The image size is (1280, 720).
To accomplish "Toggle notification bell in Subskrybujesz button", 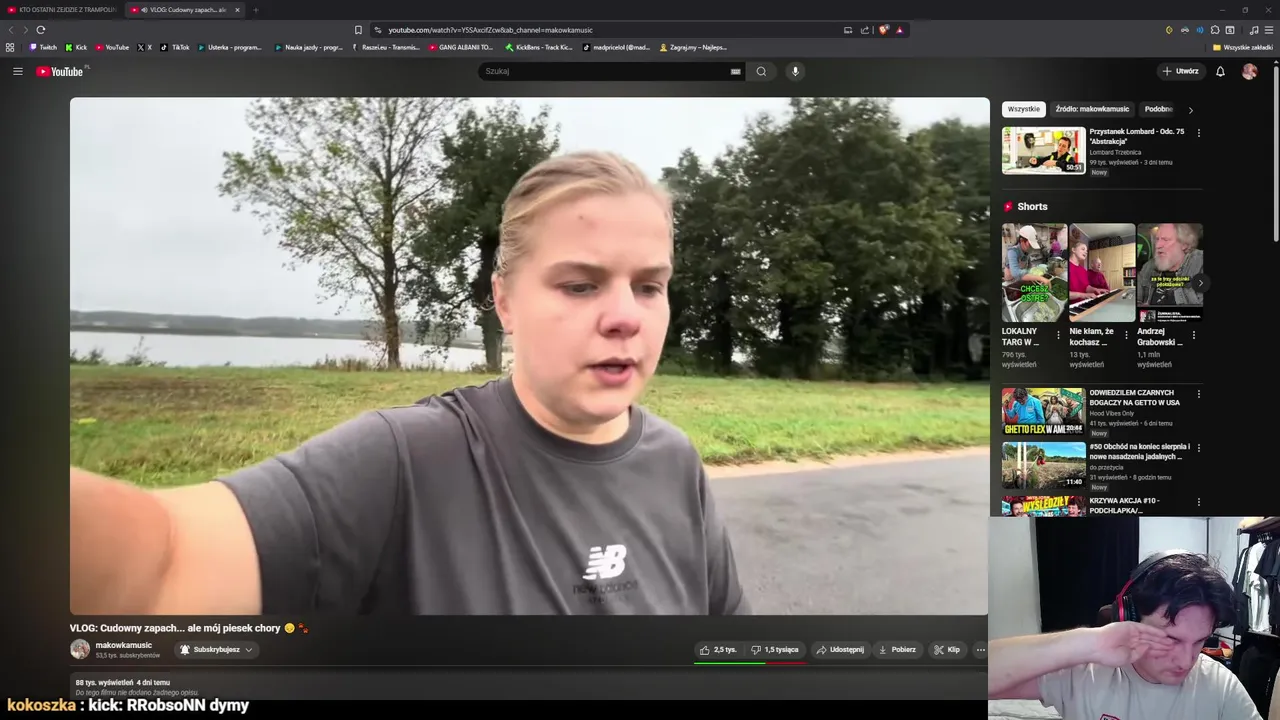I will (185, 650).
